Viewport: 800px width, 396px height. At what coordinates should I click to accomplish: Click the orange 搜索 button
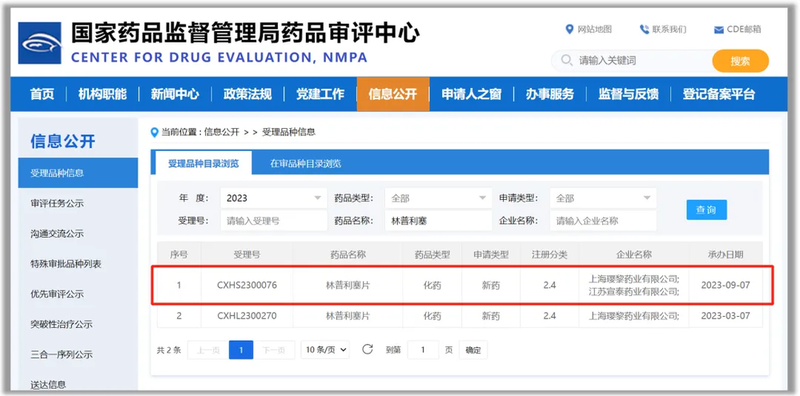[740, 61]
